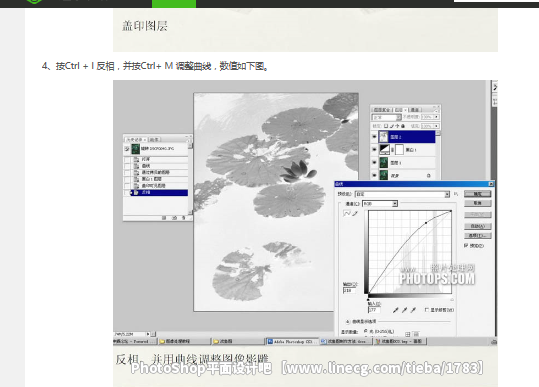539x387 pixels.
Task: Click the Input value field in Curves
Action: [x=374, y=310]
